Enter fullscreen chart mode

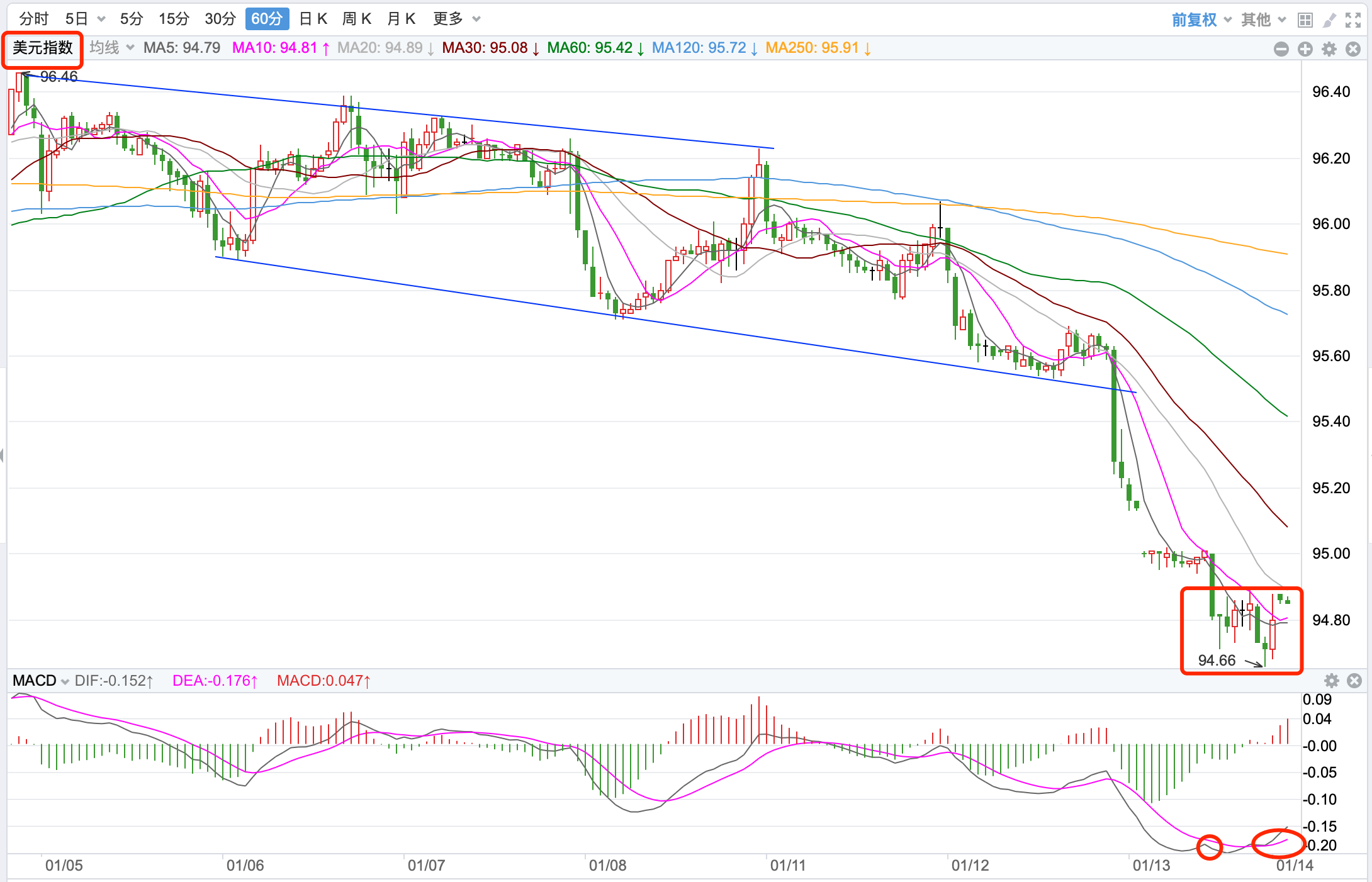pyautogui.click(x=1353, y=20)
